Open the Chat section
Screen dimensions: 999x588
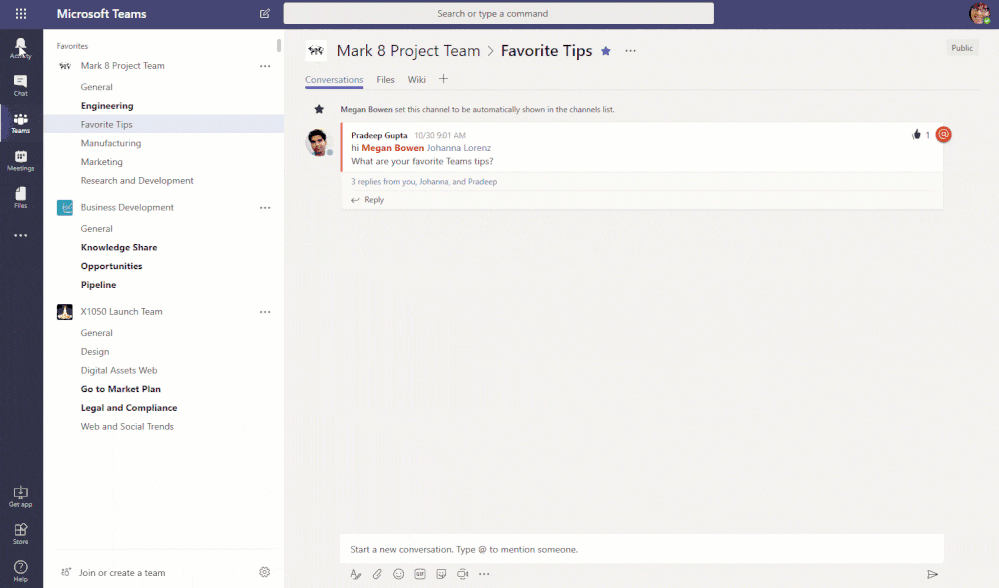tap(20, 85)
